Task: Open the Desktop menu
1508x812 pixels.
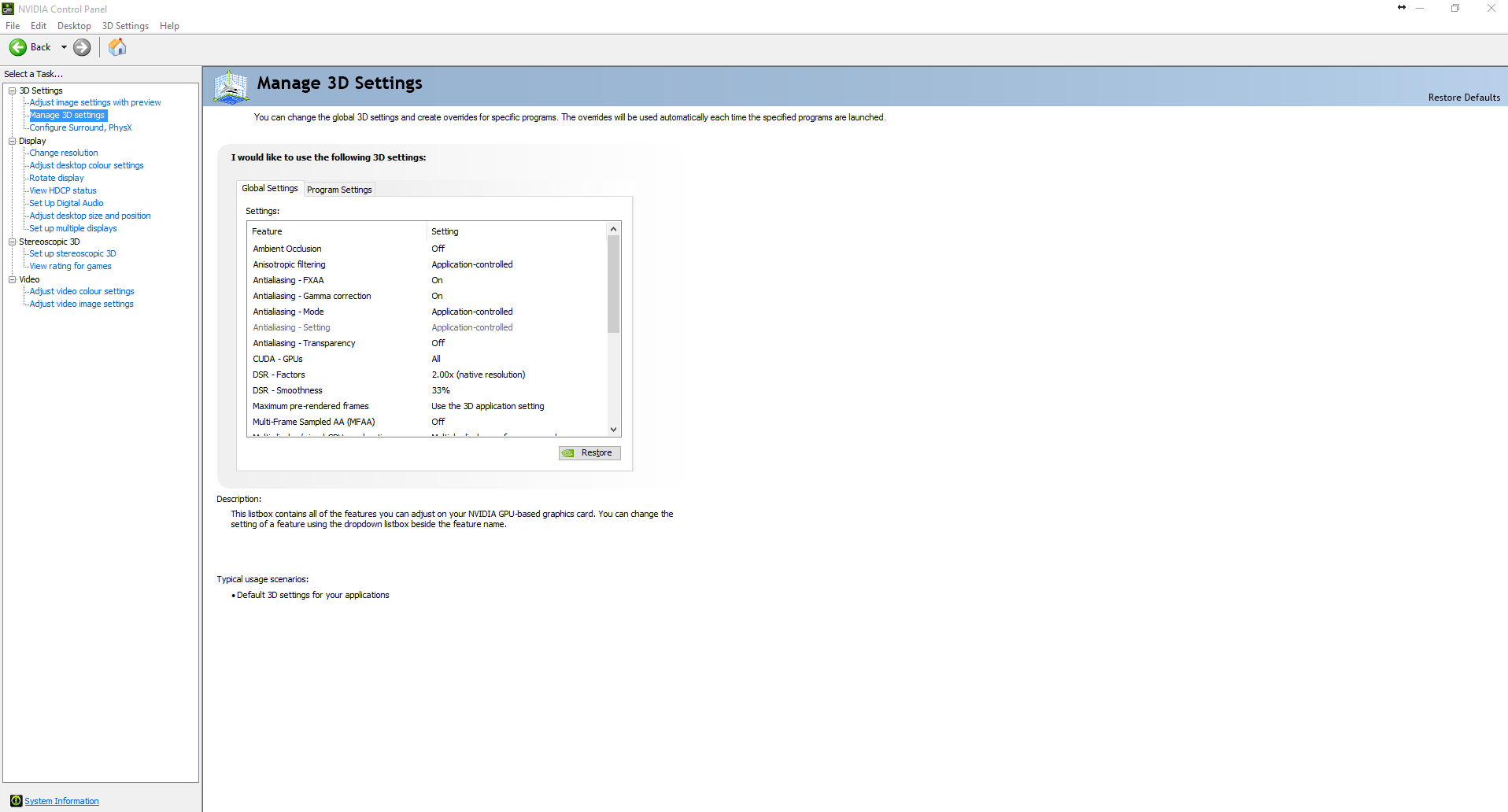Action: click(74, 26)
